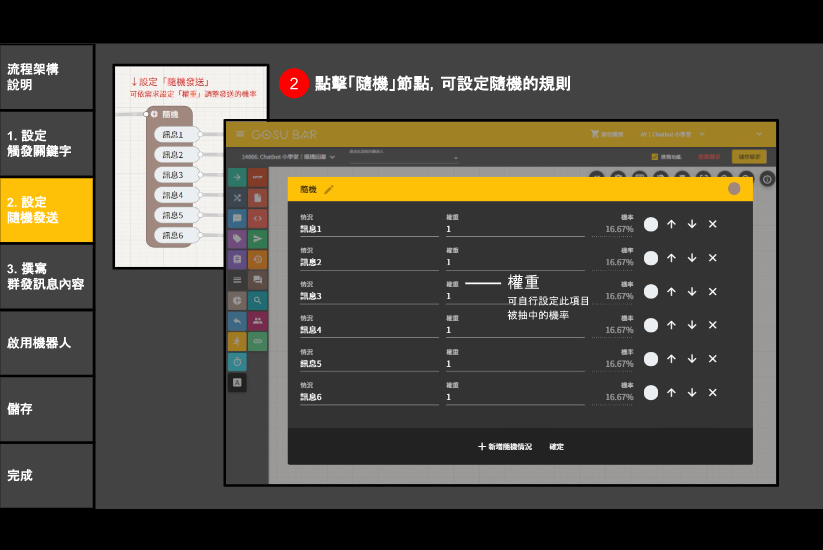Delete the 訊息3 row
The image size is (823, 550).
click(712, 291)
